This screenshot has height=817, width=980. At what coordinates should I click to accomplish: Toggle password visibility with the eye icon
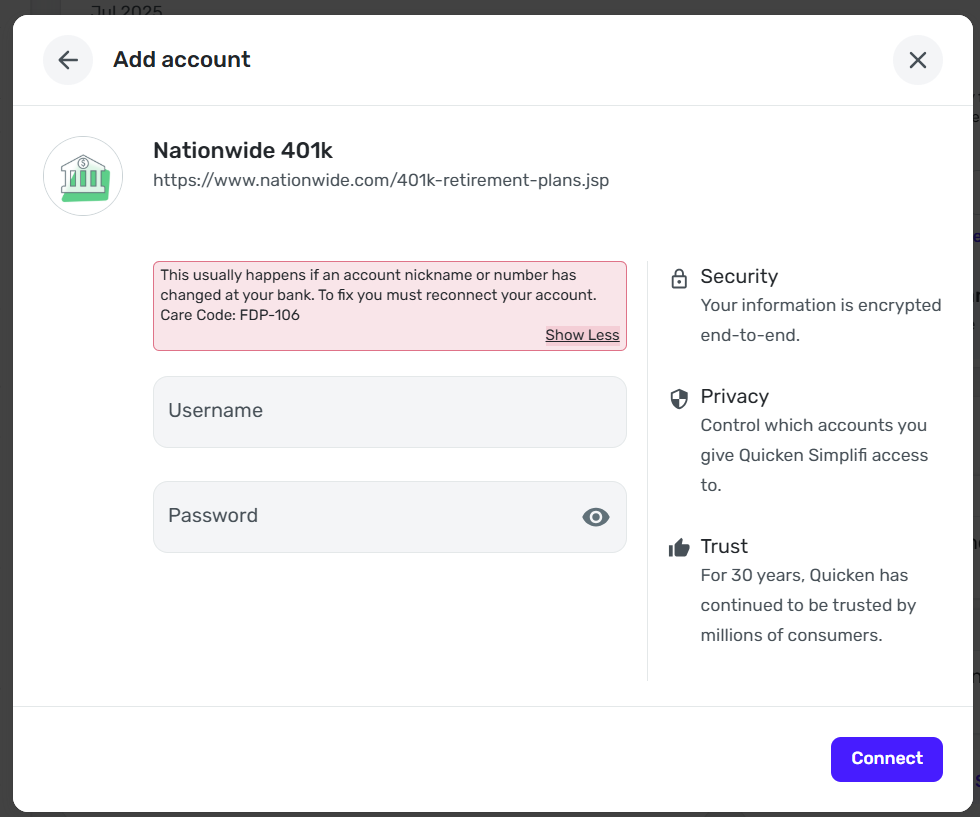(x=595, y=516)
